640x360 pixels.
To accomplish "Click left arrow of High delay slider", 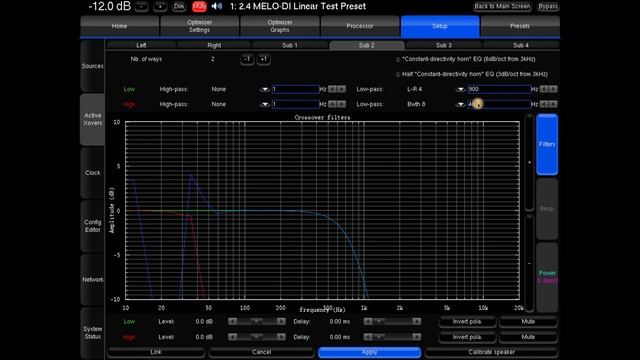I will 368,337.
